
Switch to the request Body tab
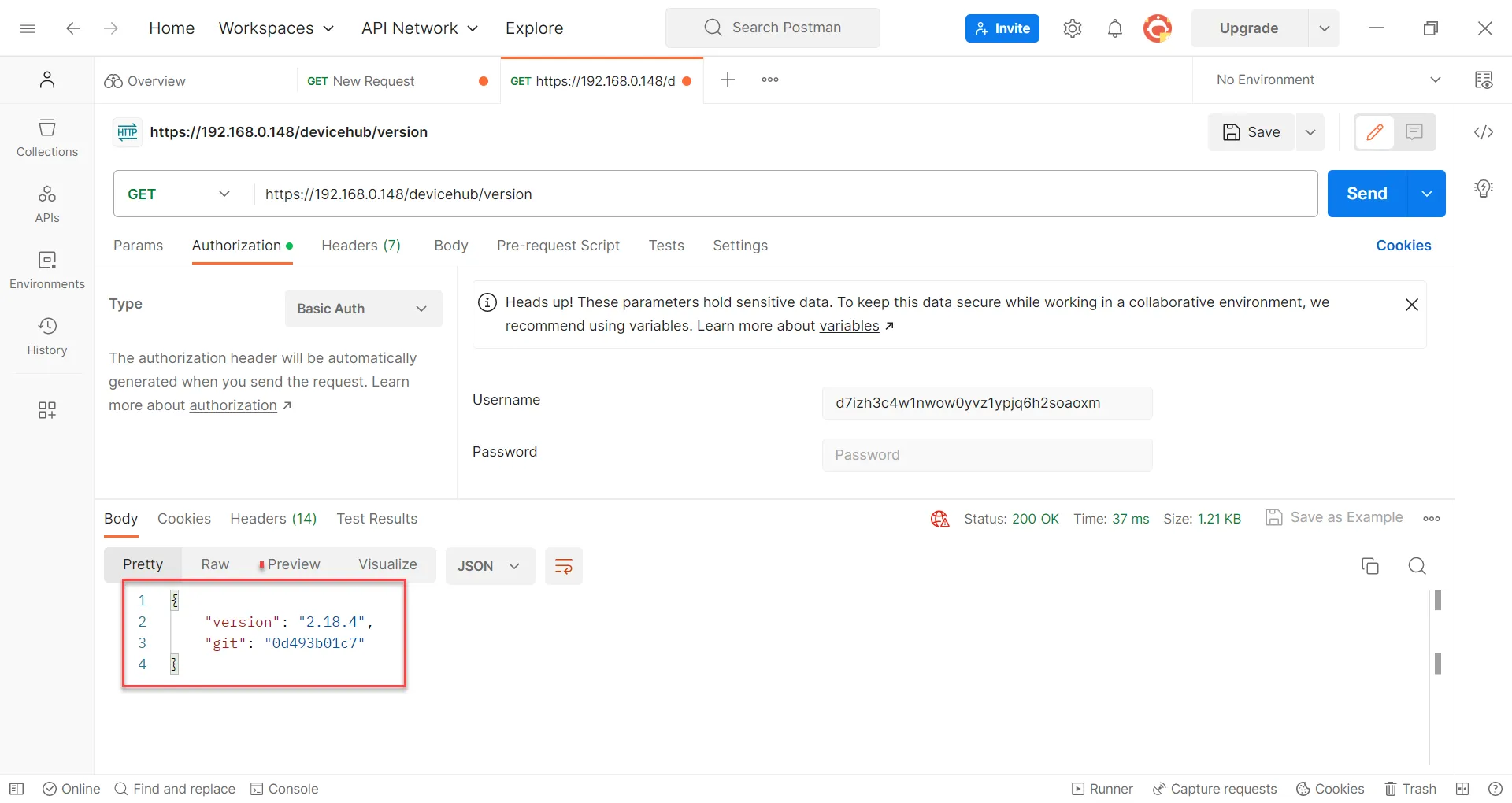(451, 246)
